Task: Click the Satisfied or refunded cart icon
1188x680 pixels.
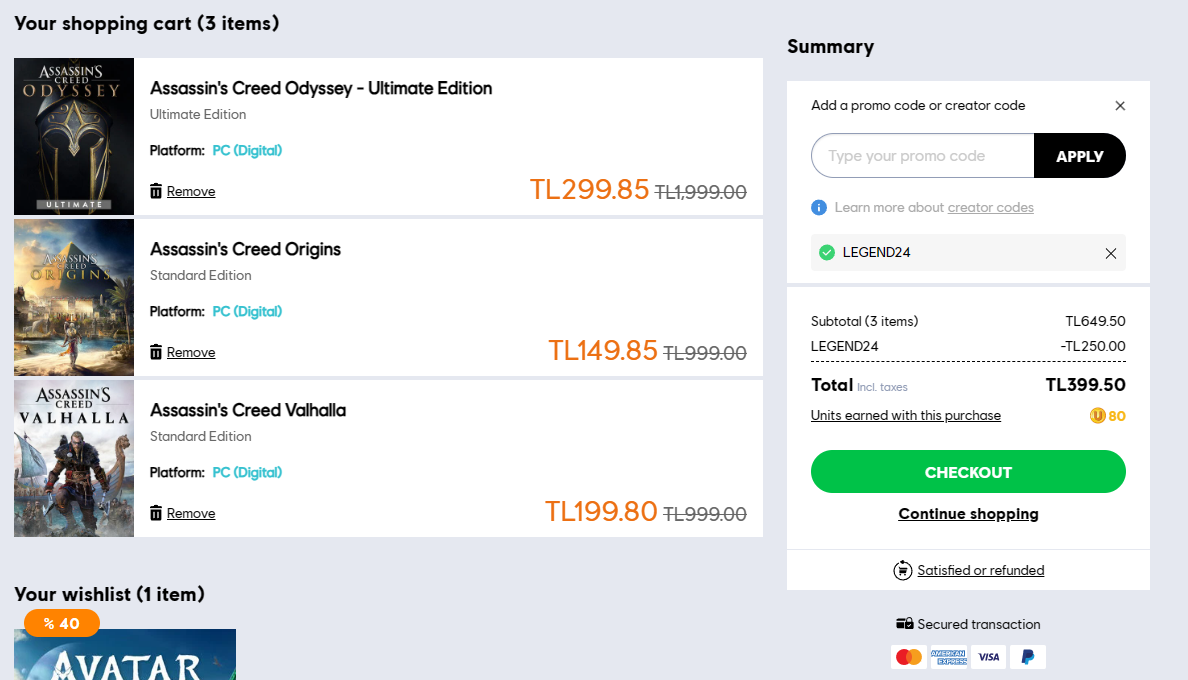Action: (902, 570)
